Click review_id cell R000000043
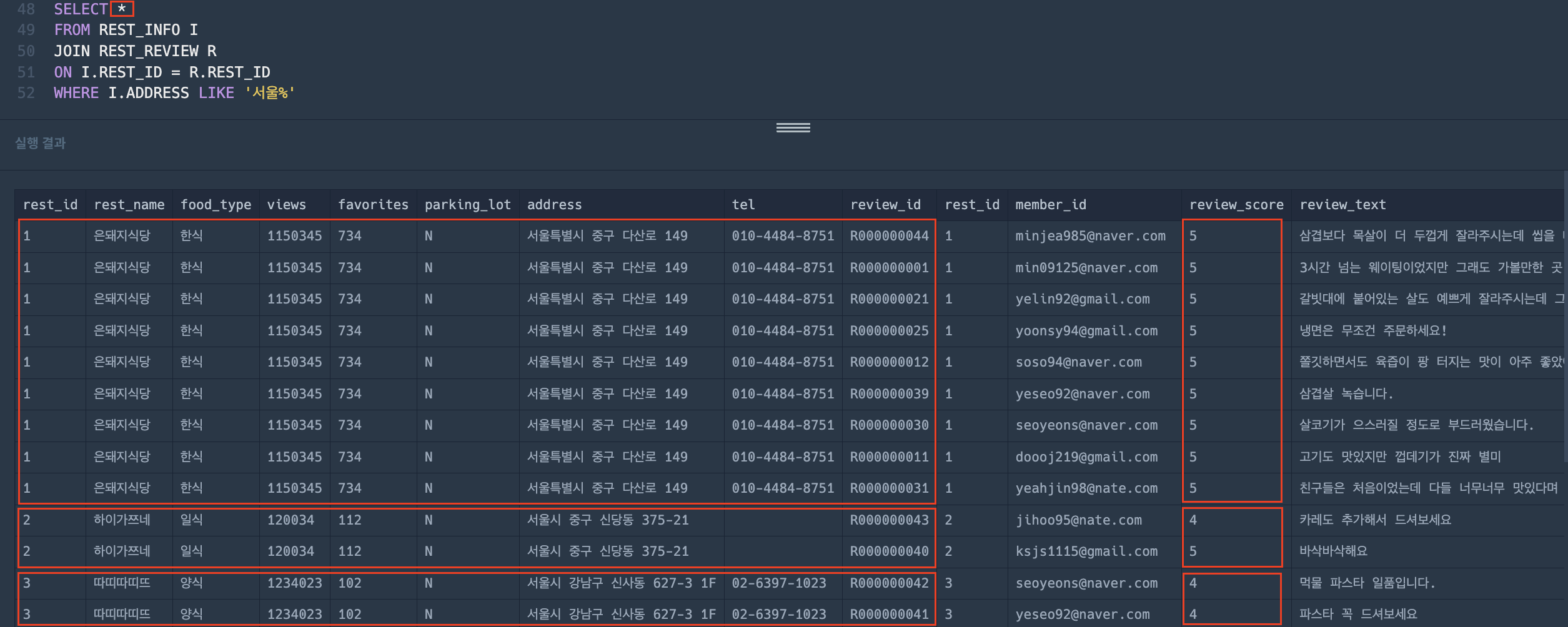Viewport: 1568px width, 627px height. click(889, 520)
